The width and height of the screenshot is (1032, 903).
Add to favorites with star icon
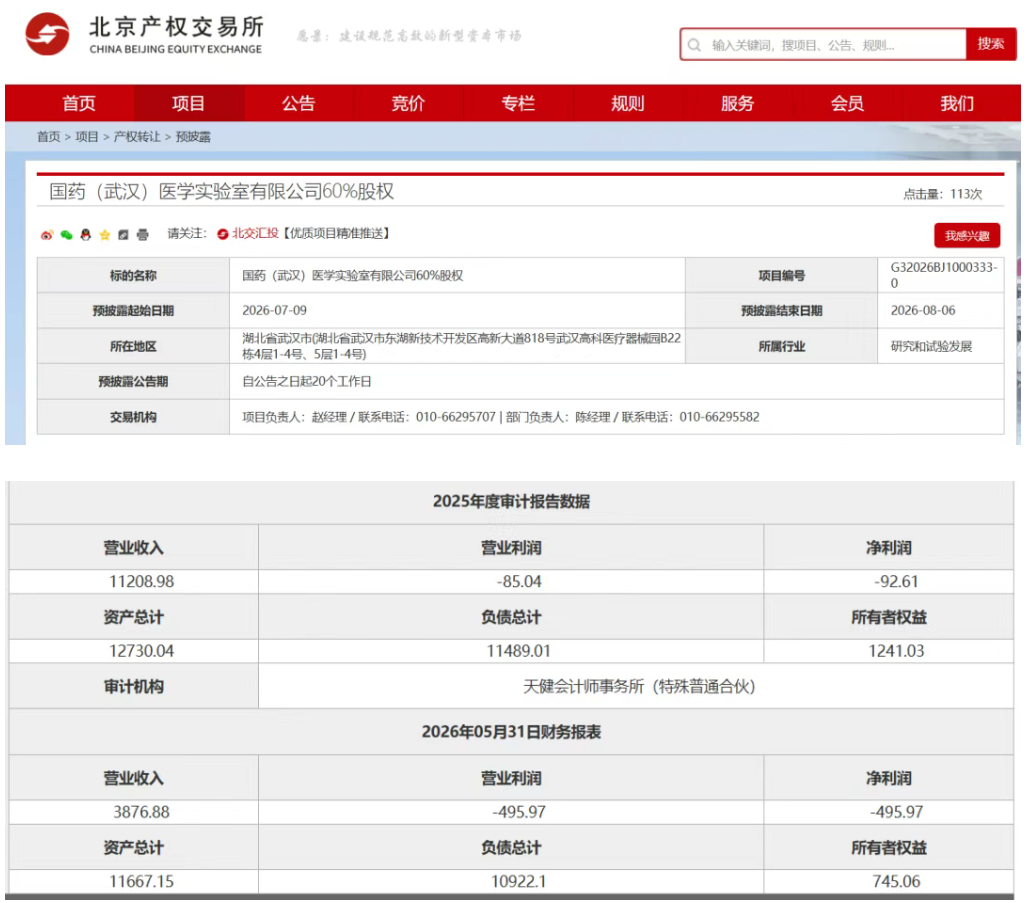105,235
